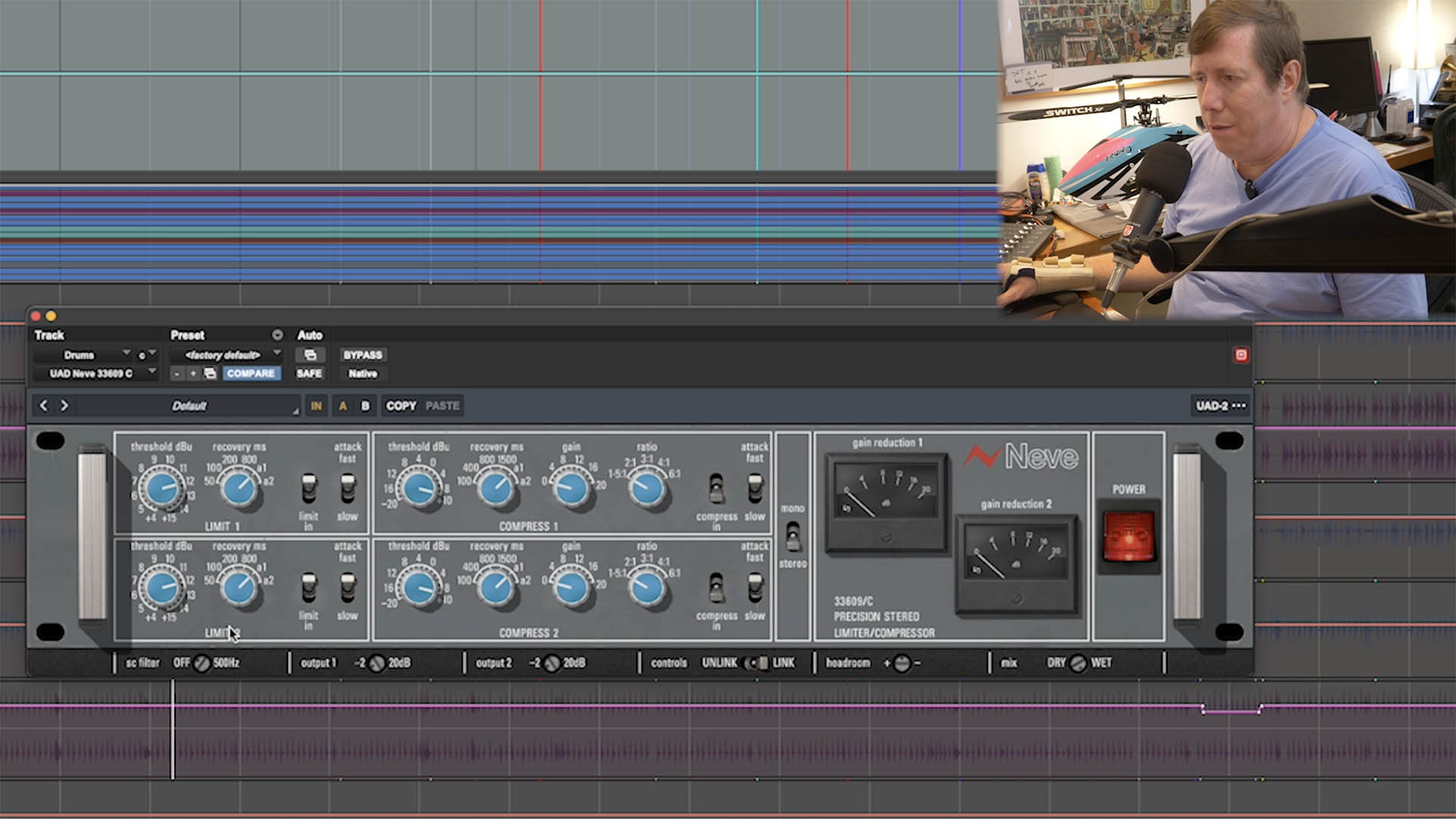1456x819 pixels.
Task: Click the SAFE automation button
Action: tap(309, 373)
